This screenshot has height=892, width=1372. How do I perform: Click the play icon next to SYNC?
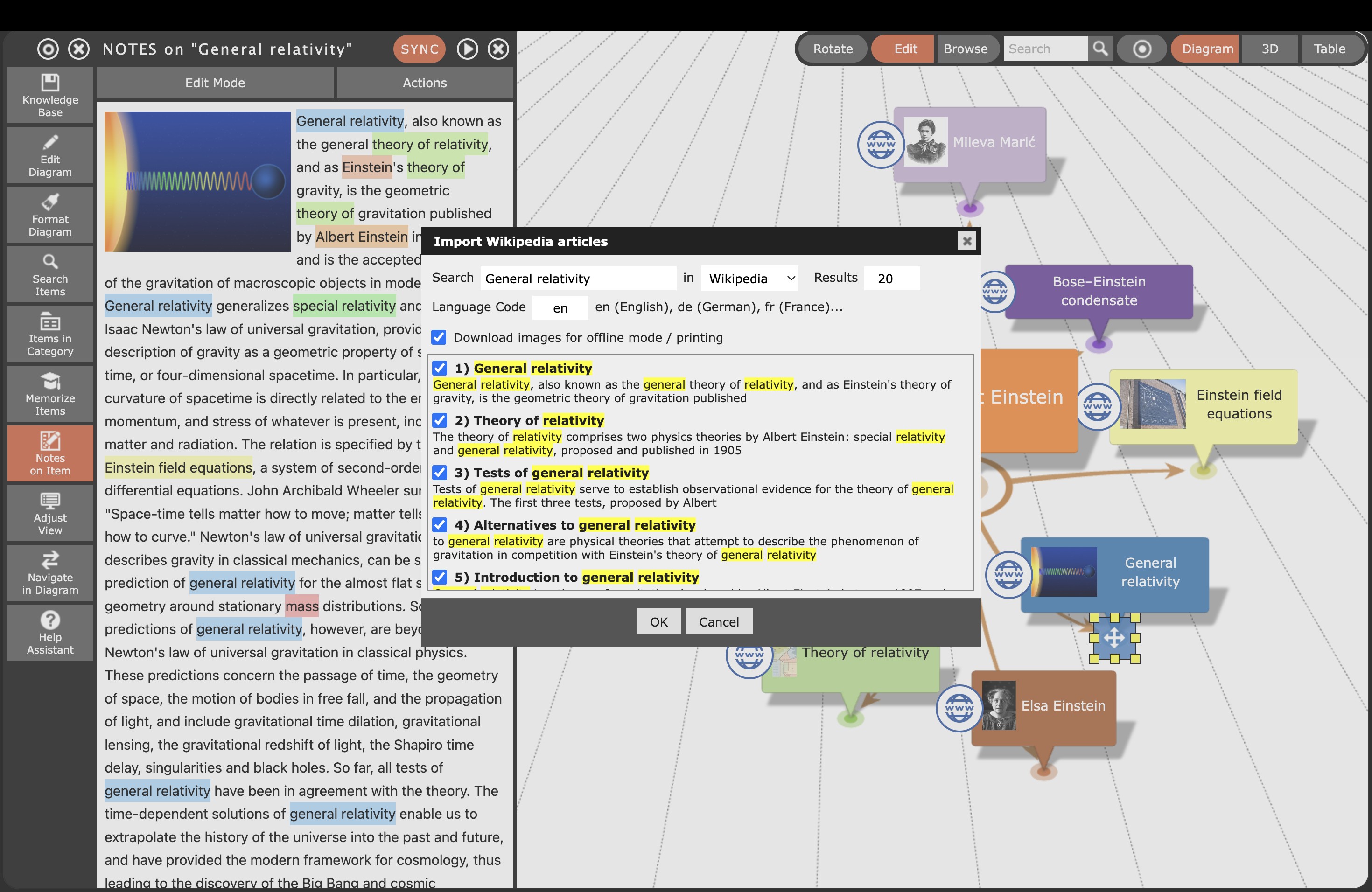(x=468, y=49)
